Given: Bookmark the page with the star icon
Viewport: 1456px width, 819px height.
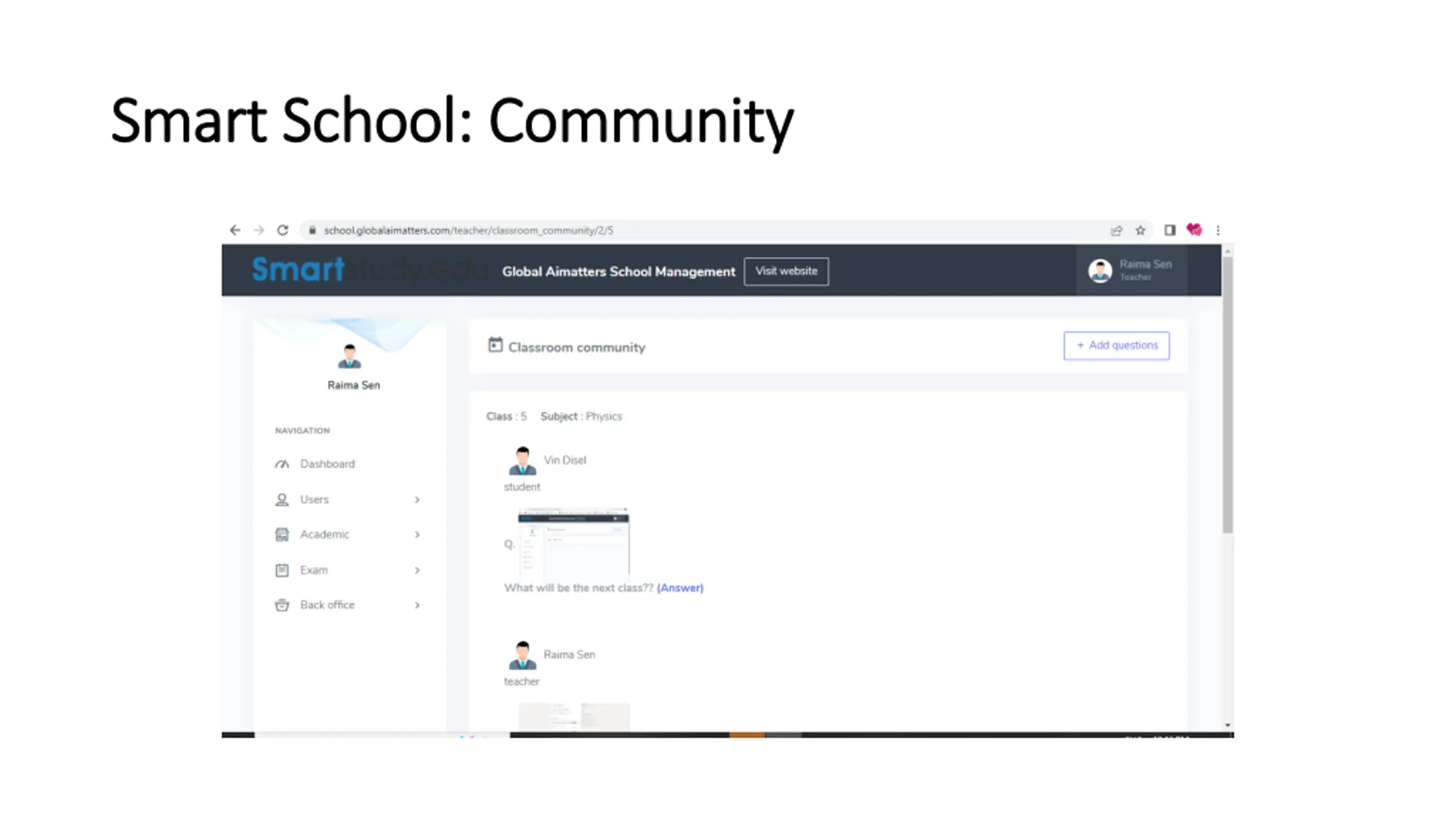Looking at the screenshot, I should pos(1140,230).
